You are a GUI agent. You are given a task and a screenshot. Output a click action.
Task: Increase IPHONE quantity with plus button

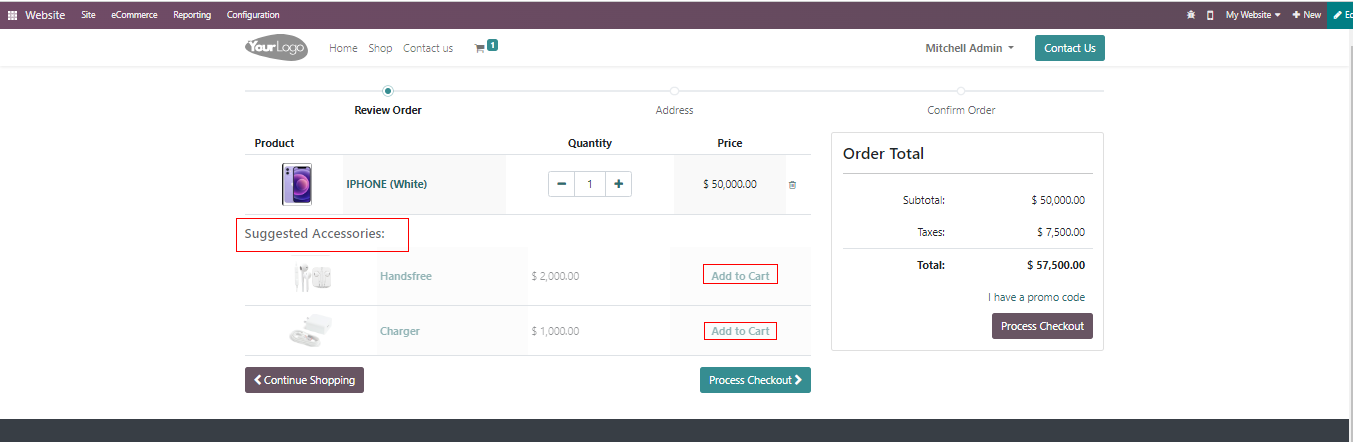click(618, 184)
